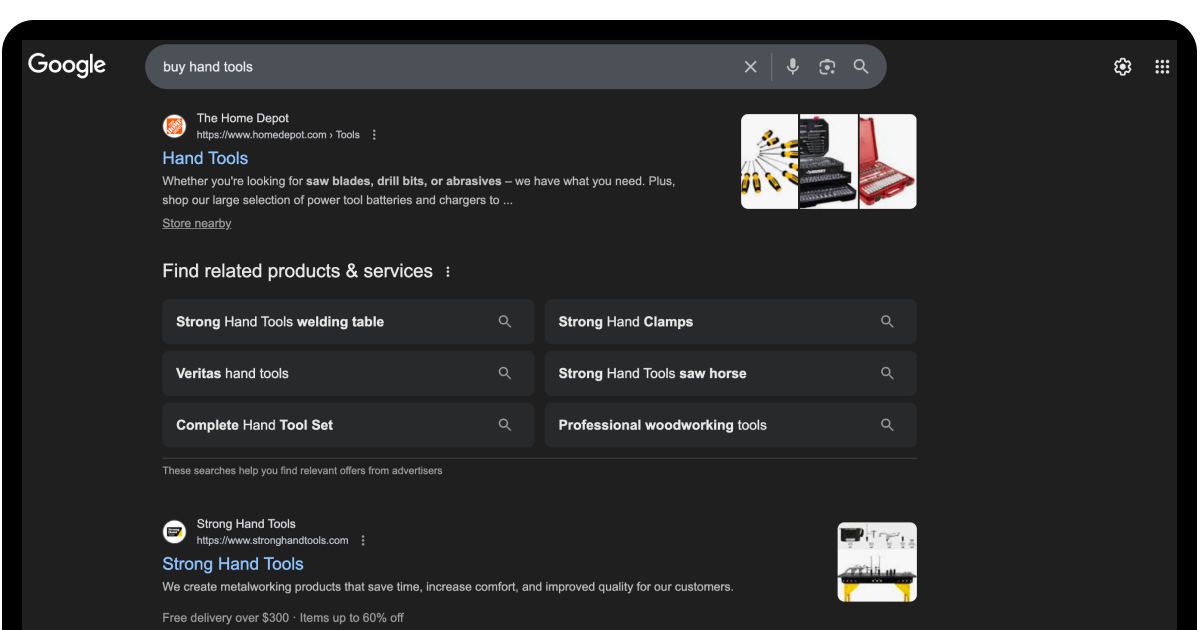Click 'Free delivery over $300' text

click(x=225, y=618)
